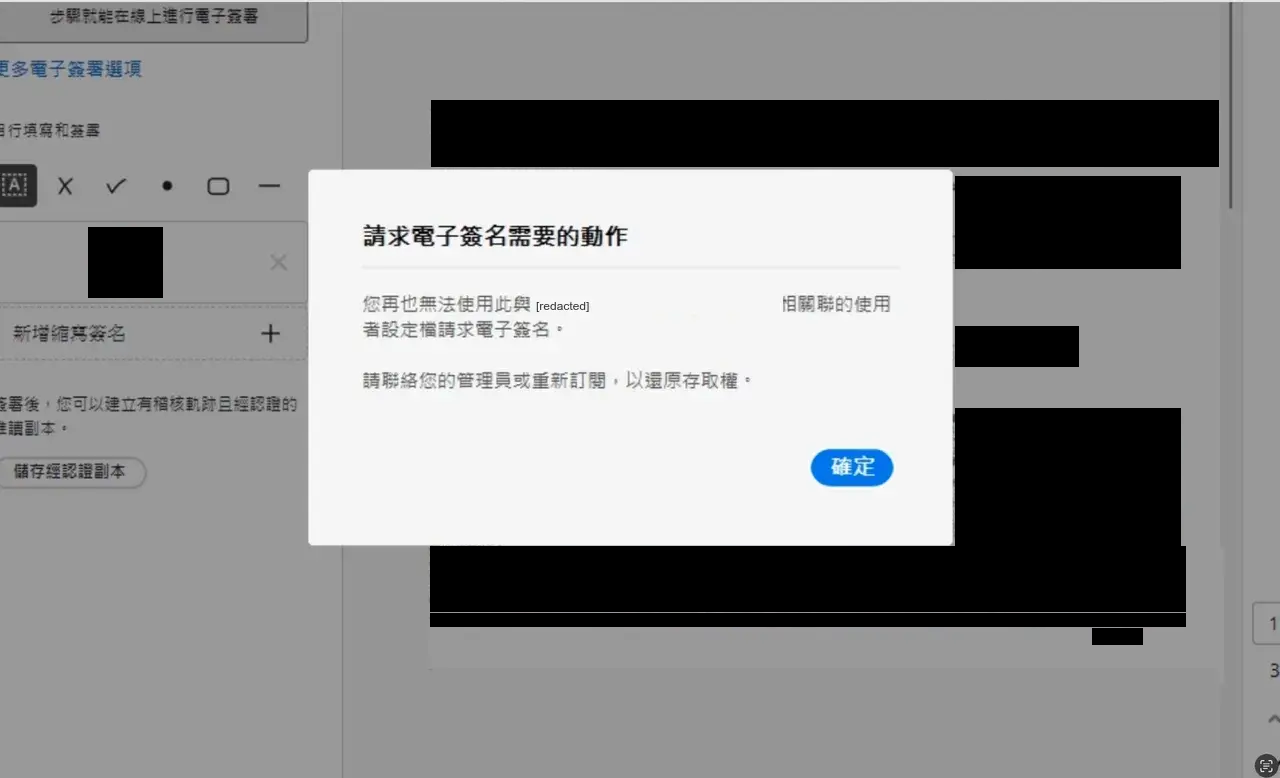Click the dialog title 請求電子簽名需要的動作
Image resolution: width=1280 pixels, height=778 pixels.
point(495,236)
